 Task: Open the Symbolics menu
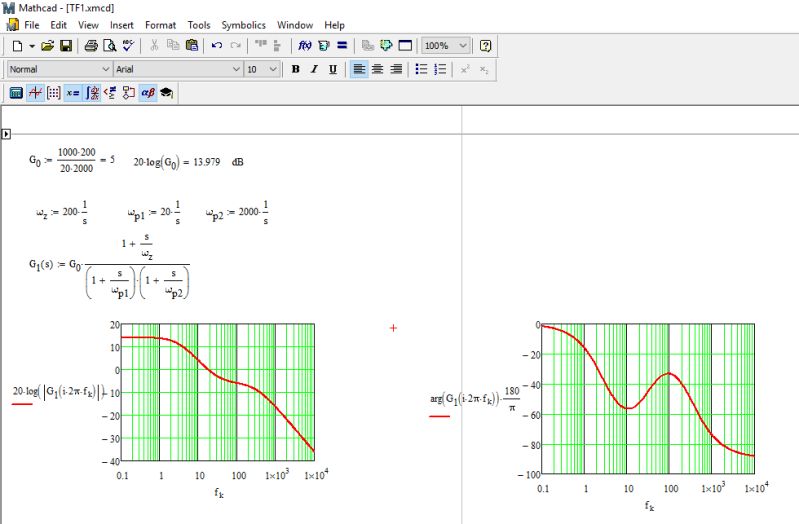pyautogui.click(x=244, y=25)
